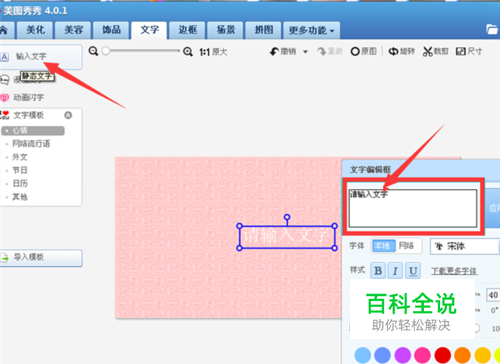Click the 导入模板 button
Screen dimensions: 500x364
(41, 258)
